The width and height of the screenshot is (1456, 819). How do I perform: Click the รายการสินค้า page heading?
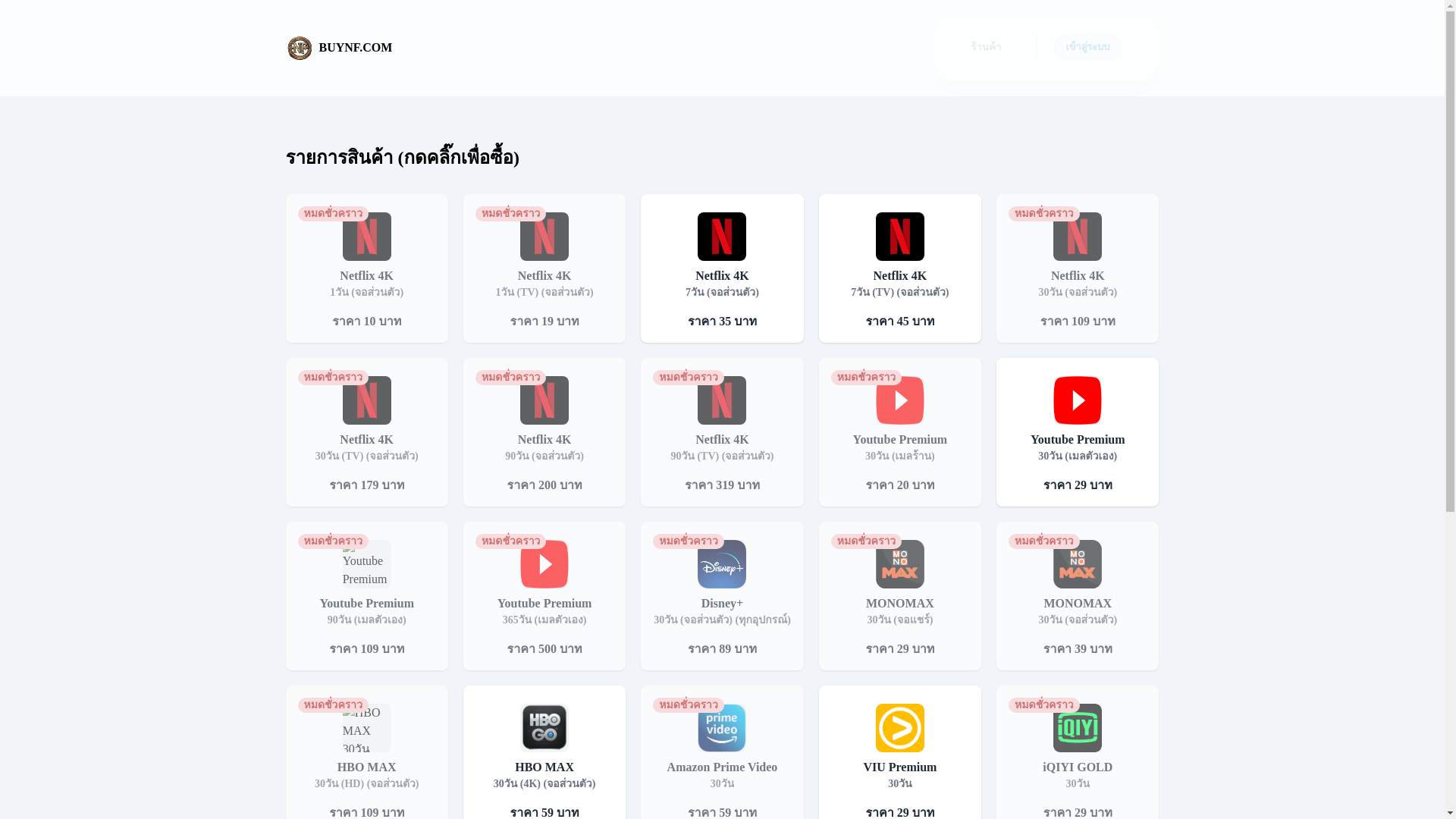[403, 157]
